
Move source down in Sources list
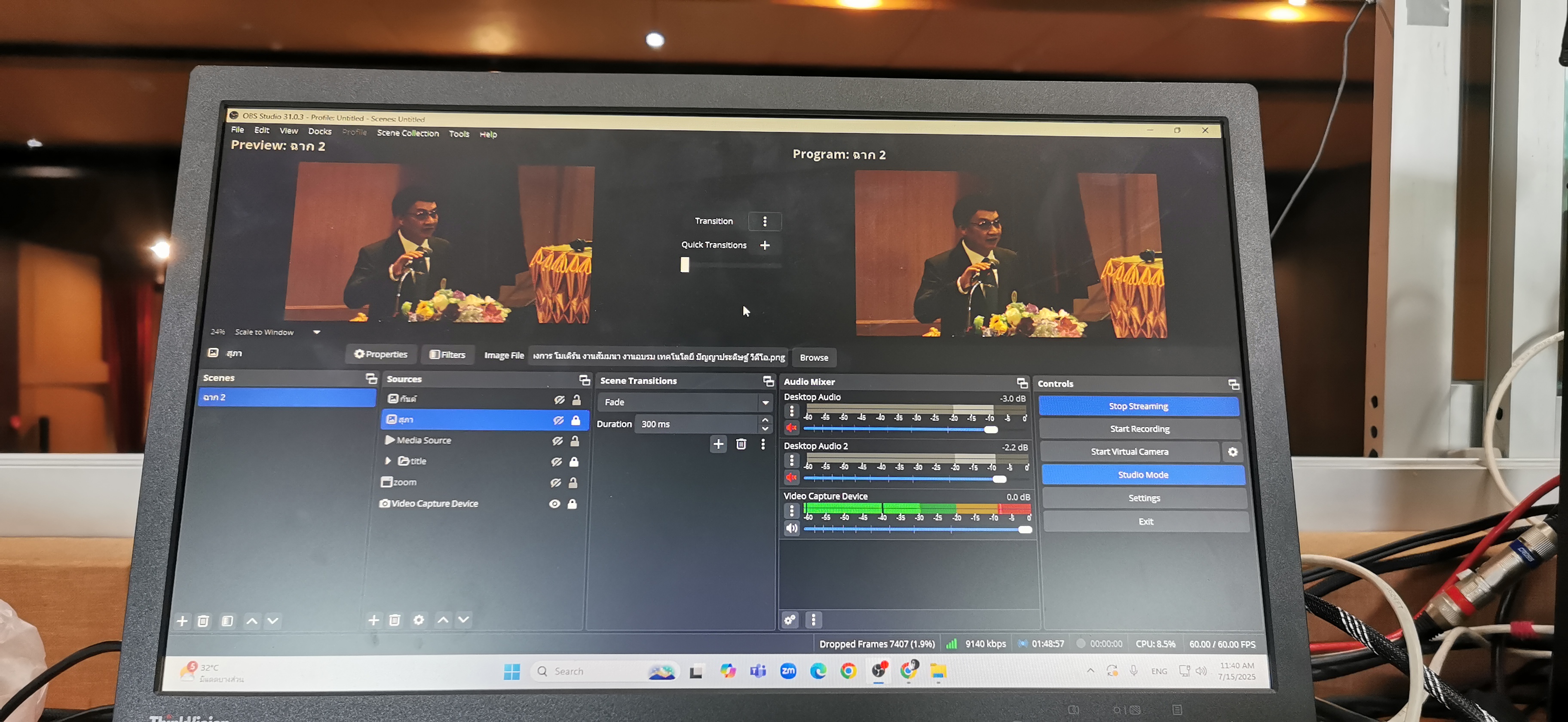click(x=463, y=620)
